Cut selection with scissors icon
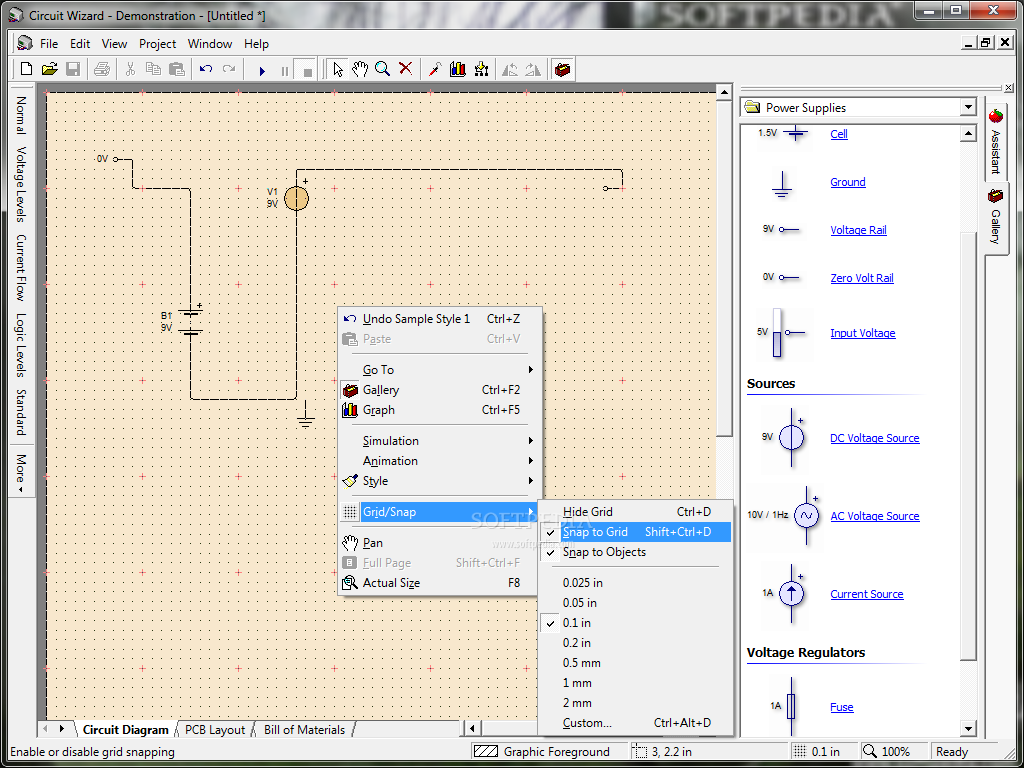Screen dimensions: 1024x768 click(x=130, y=69)
